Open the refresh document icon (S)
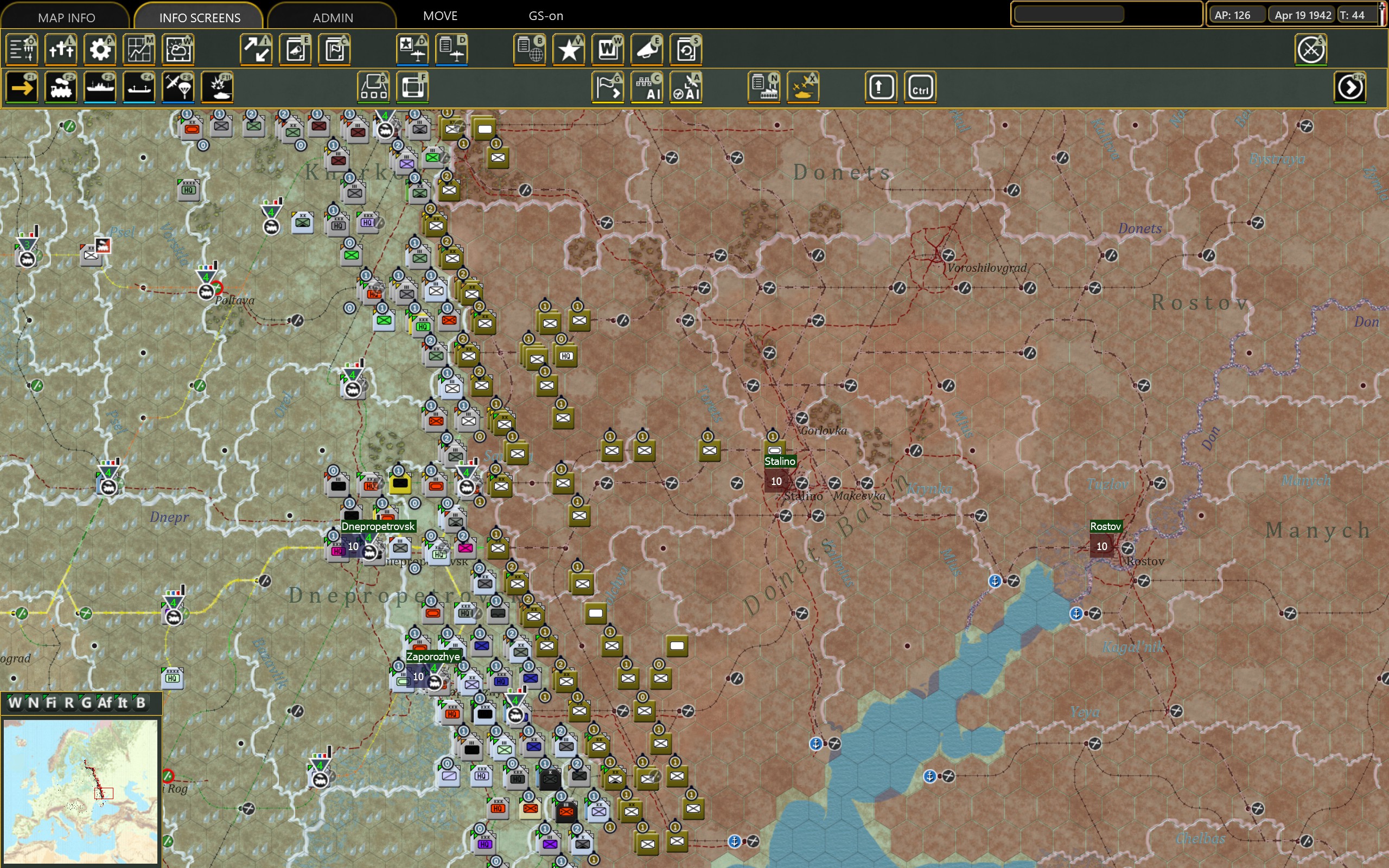 coord(686,49)
